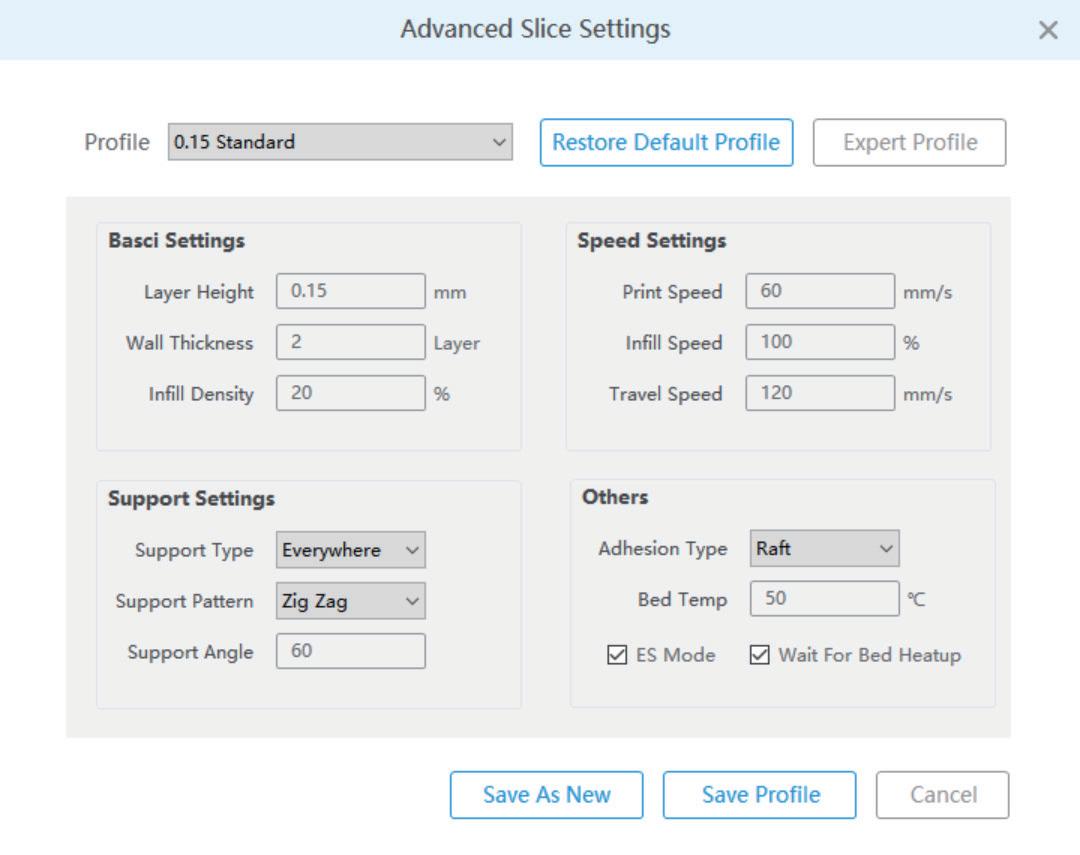Click the Travel Speed text box
1080x855 pixels.
tap(820, 393)
